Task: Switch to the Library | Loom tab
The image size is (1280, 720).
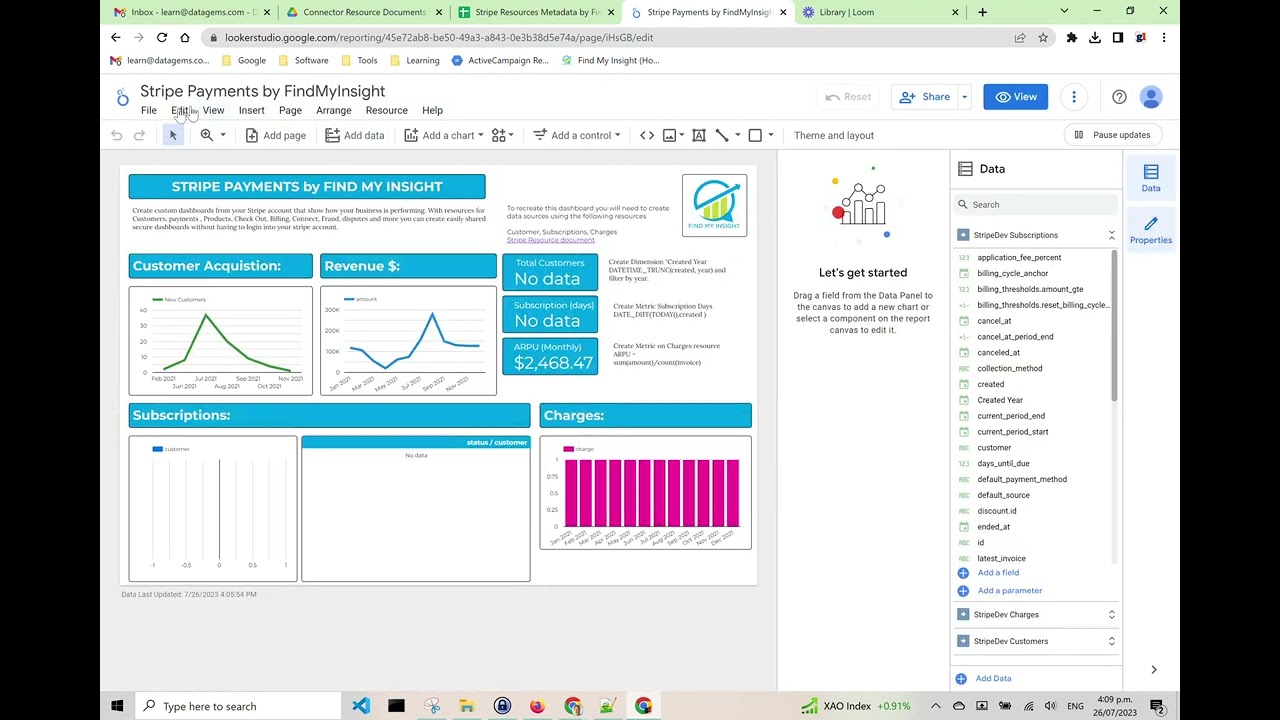Action: [x=882, y=12]
